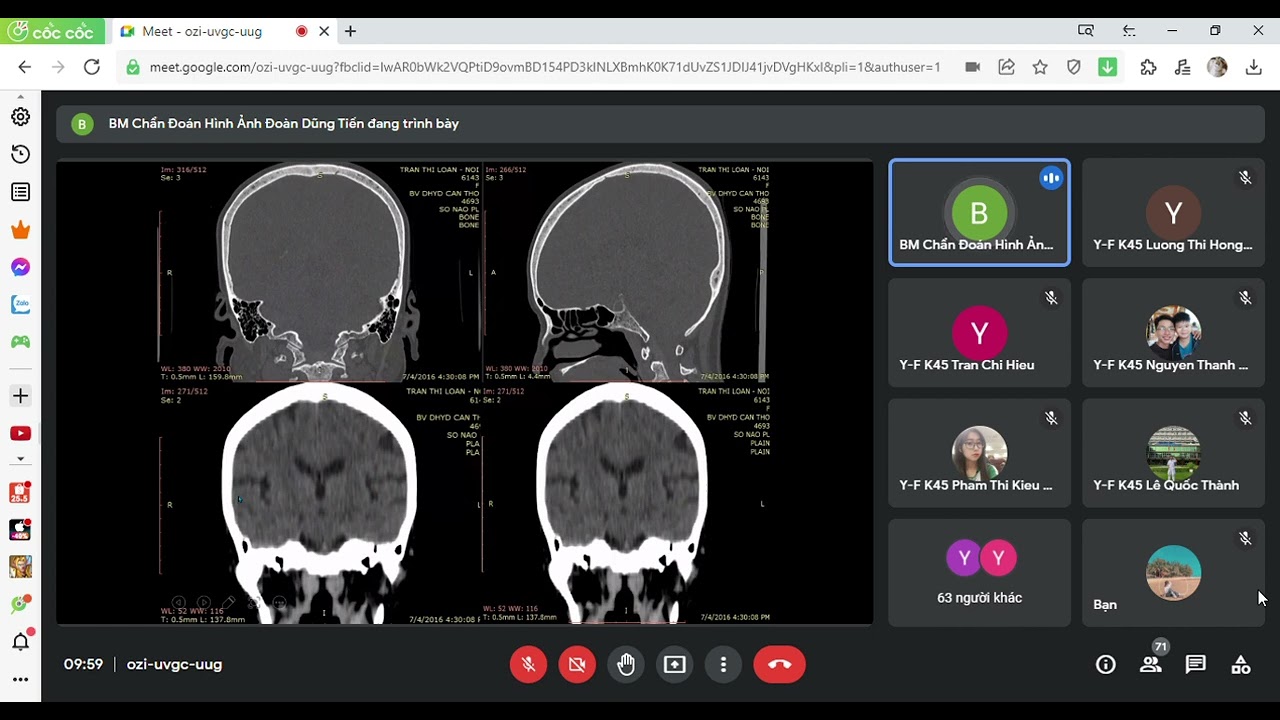
Task: Click the meeting code ozi-uvgc-uug
Action: (x=174, y=664)
